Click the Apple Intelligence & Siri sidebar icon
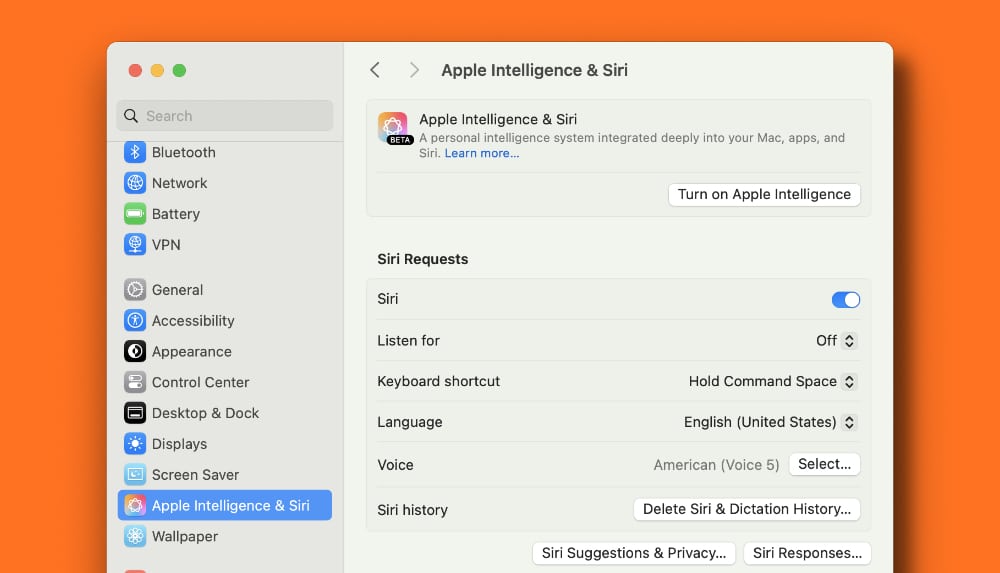 (x=135, y=505)
